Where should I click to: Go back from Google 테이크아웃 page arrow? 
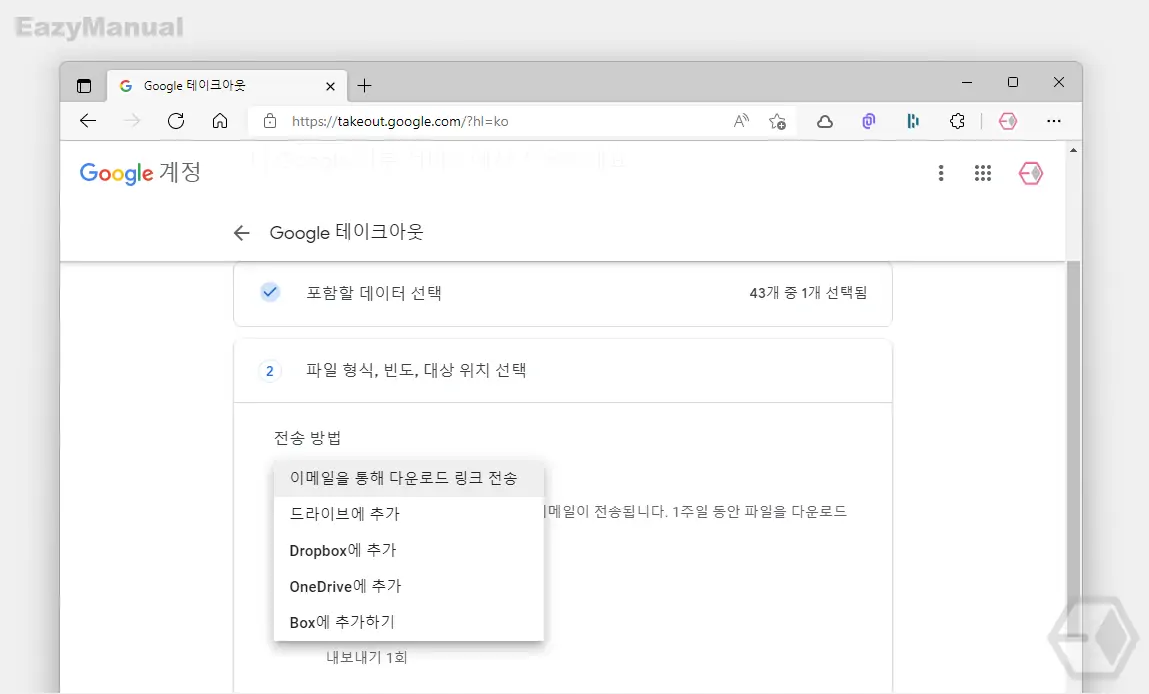point(241,233)
